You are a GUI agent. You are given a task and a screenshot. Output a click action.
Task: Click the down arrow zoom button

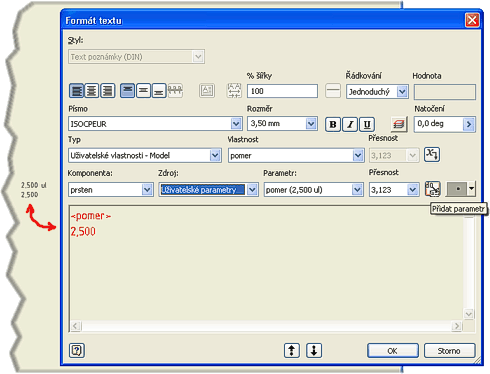click(314, 350)
